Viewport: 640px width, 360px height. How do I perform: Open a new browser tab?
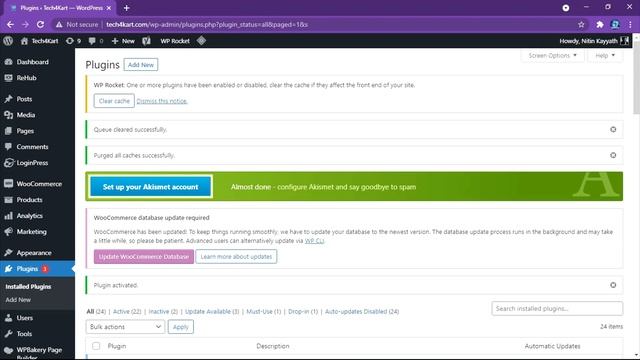[x=127, y=8]
